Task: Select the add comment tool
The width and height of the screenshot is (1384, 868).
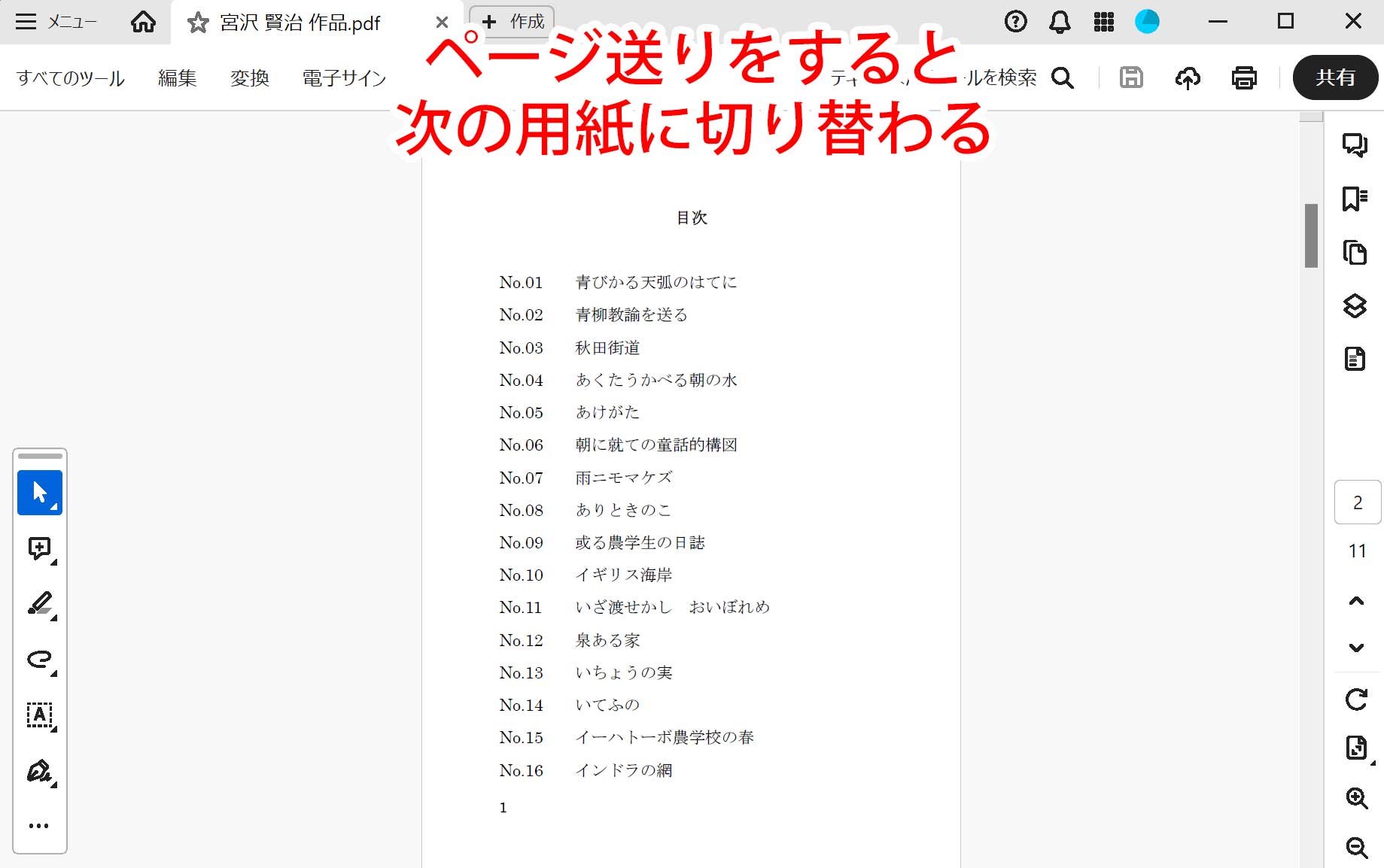Action: 40,549
